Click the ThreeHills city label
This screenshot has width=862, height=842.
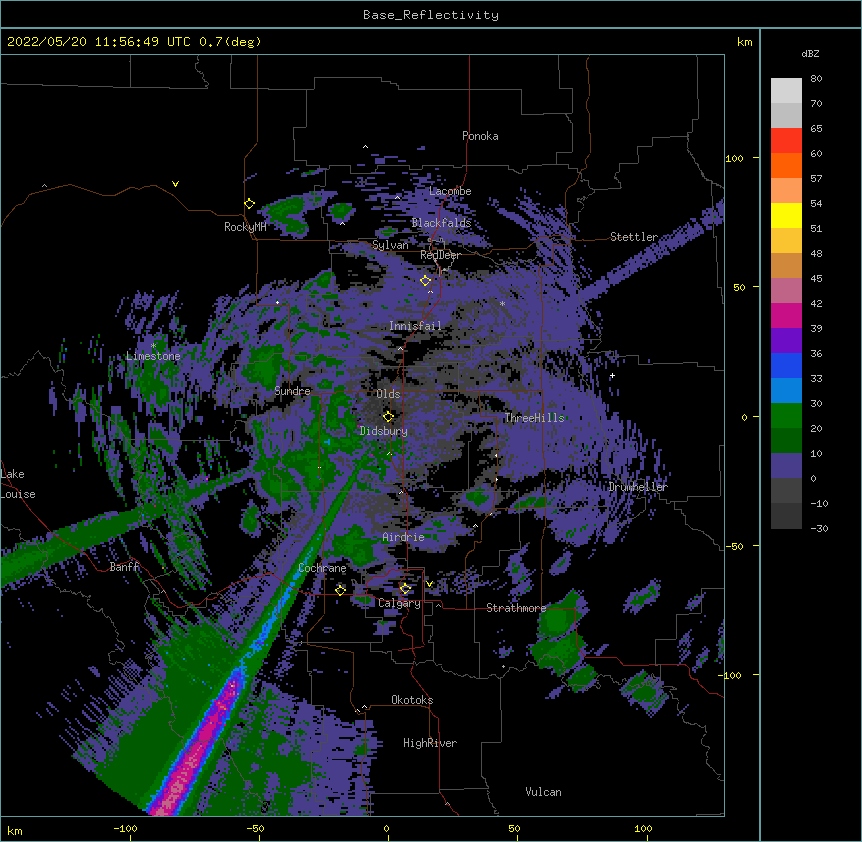[534, 418]
